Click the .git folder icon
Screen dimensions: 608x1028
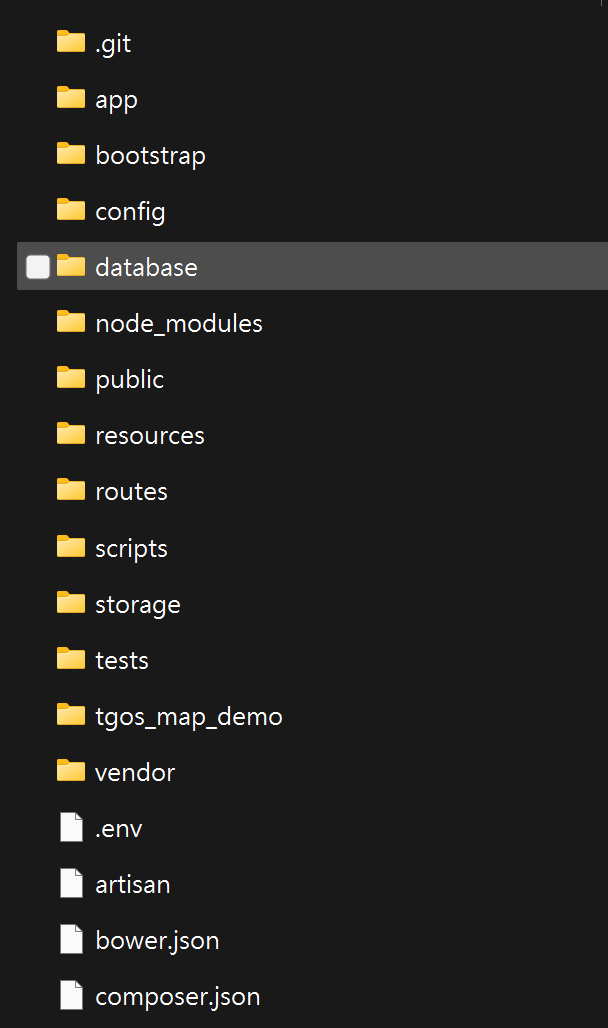point(71,42)
